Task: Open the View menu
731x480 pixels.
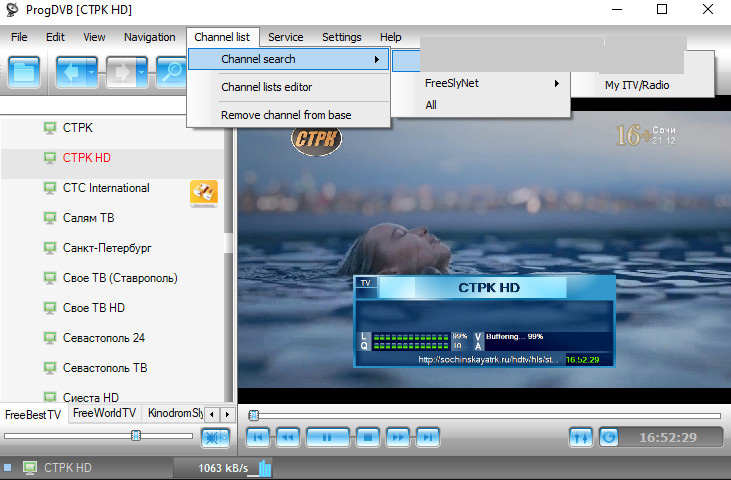Action: (94, 37)
